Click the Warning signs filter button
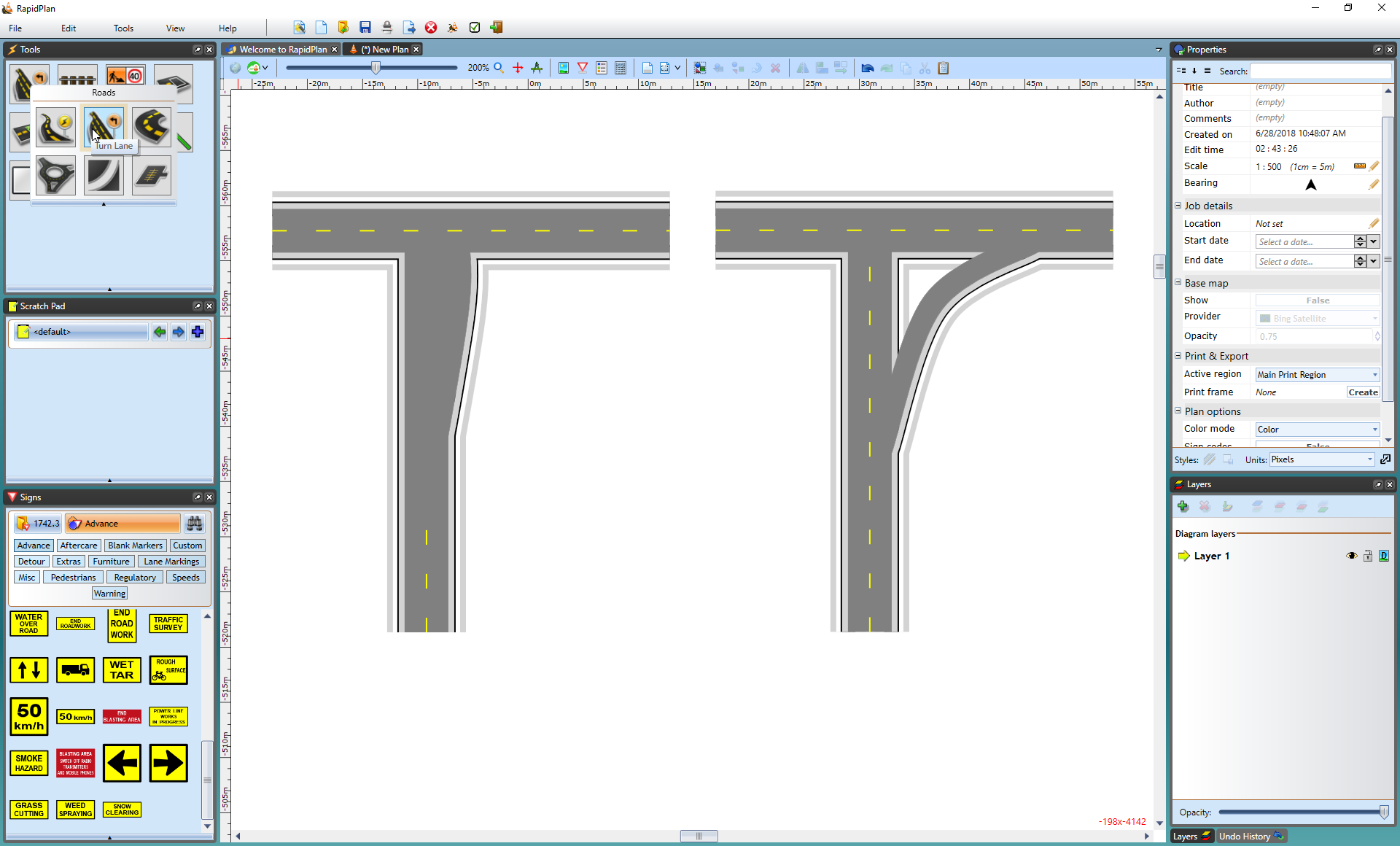This screenshot has height=846, width=1400. [109, 593]
